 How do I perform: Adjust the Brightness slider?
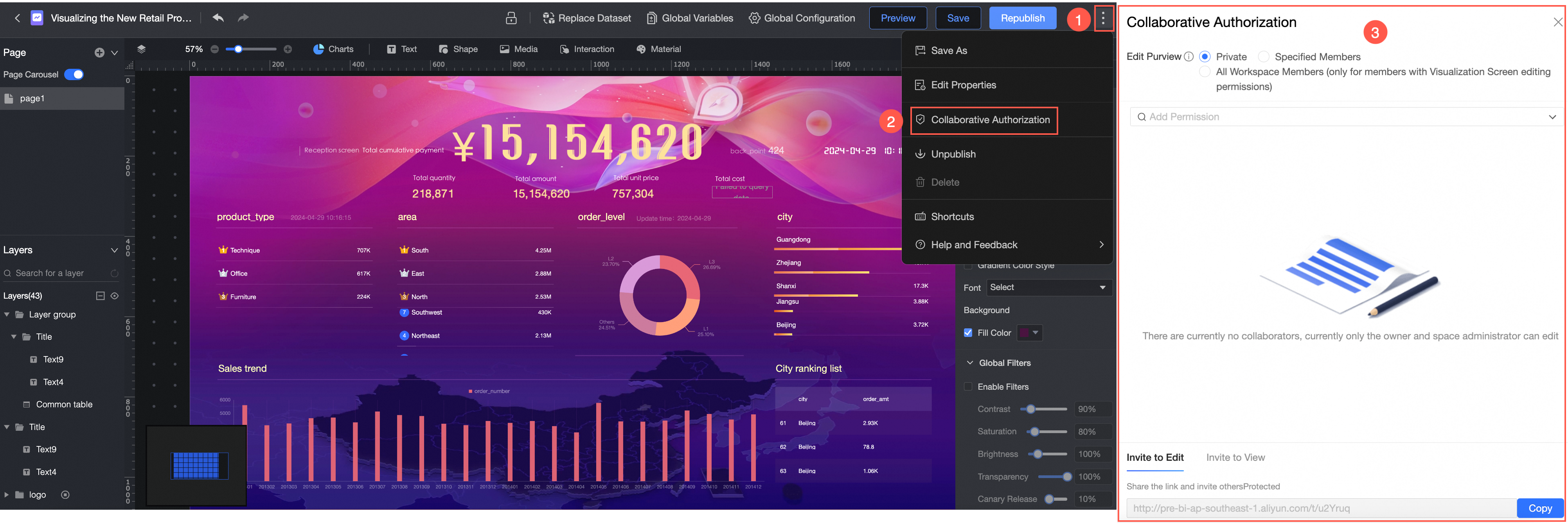point(1038,454)
